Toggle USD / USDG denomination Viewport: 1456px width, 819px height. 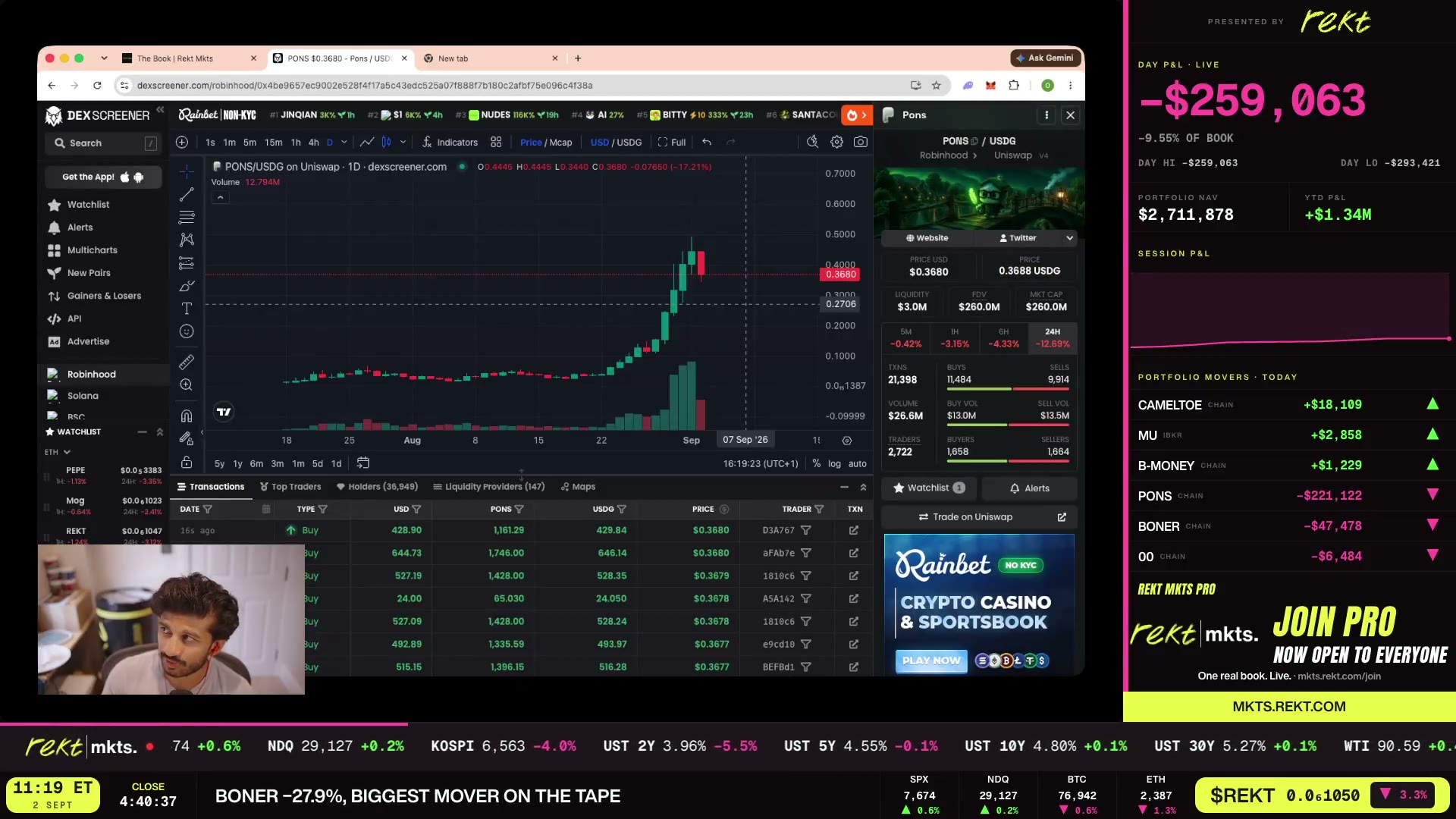pyautogui.click(x=616, y=142)
